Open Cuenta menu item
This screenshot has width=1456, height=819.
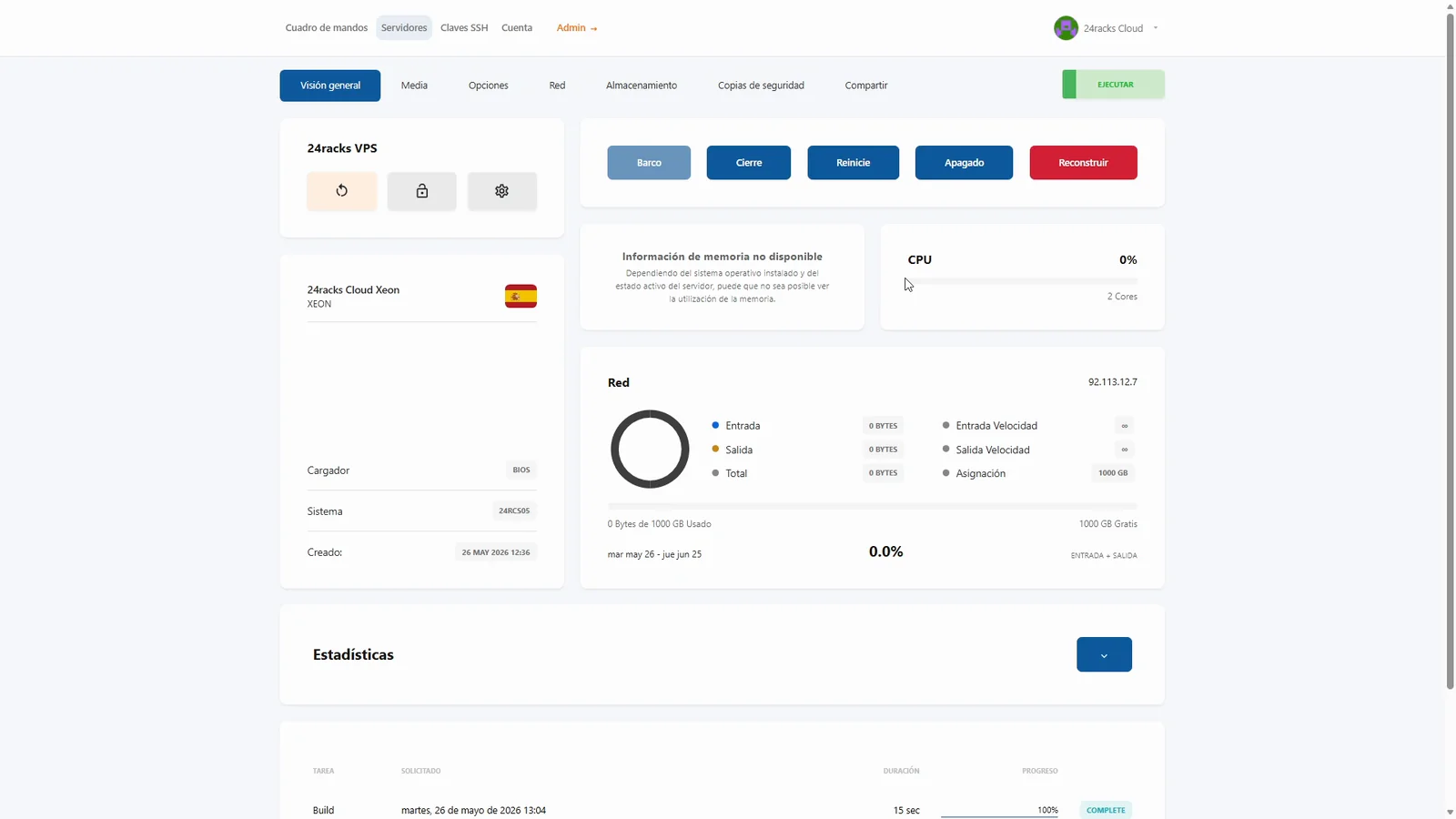click(517, 28)
